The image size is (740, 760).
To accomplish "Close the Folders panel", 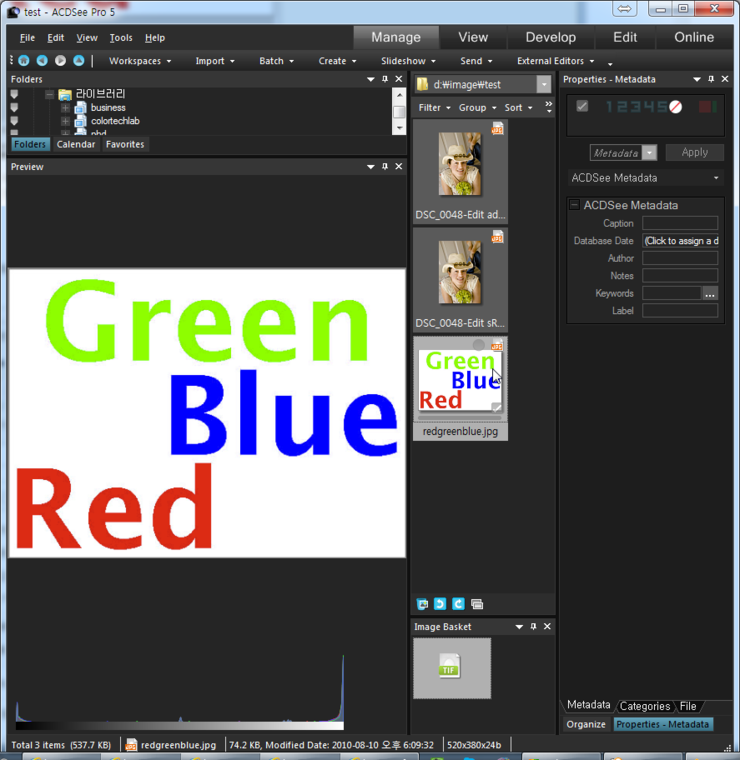I will click(399, 79).
